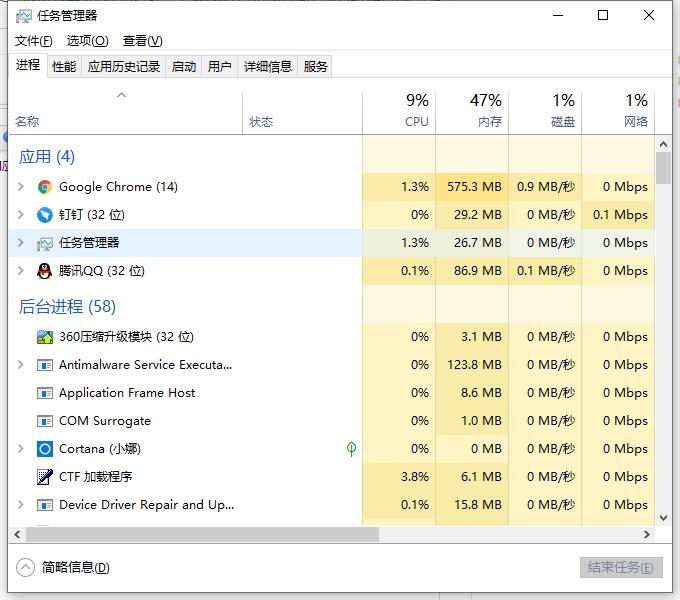This screenshot has height=600, width=680.
Task: Click the vertical scrollbar down arrow
Action: (x=663, y=518)
